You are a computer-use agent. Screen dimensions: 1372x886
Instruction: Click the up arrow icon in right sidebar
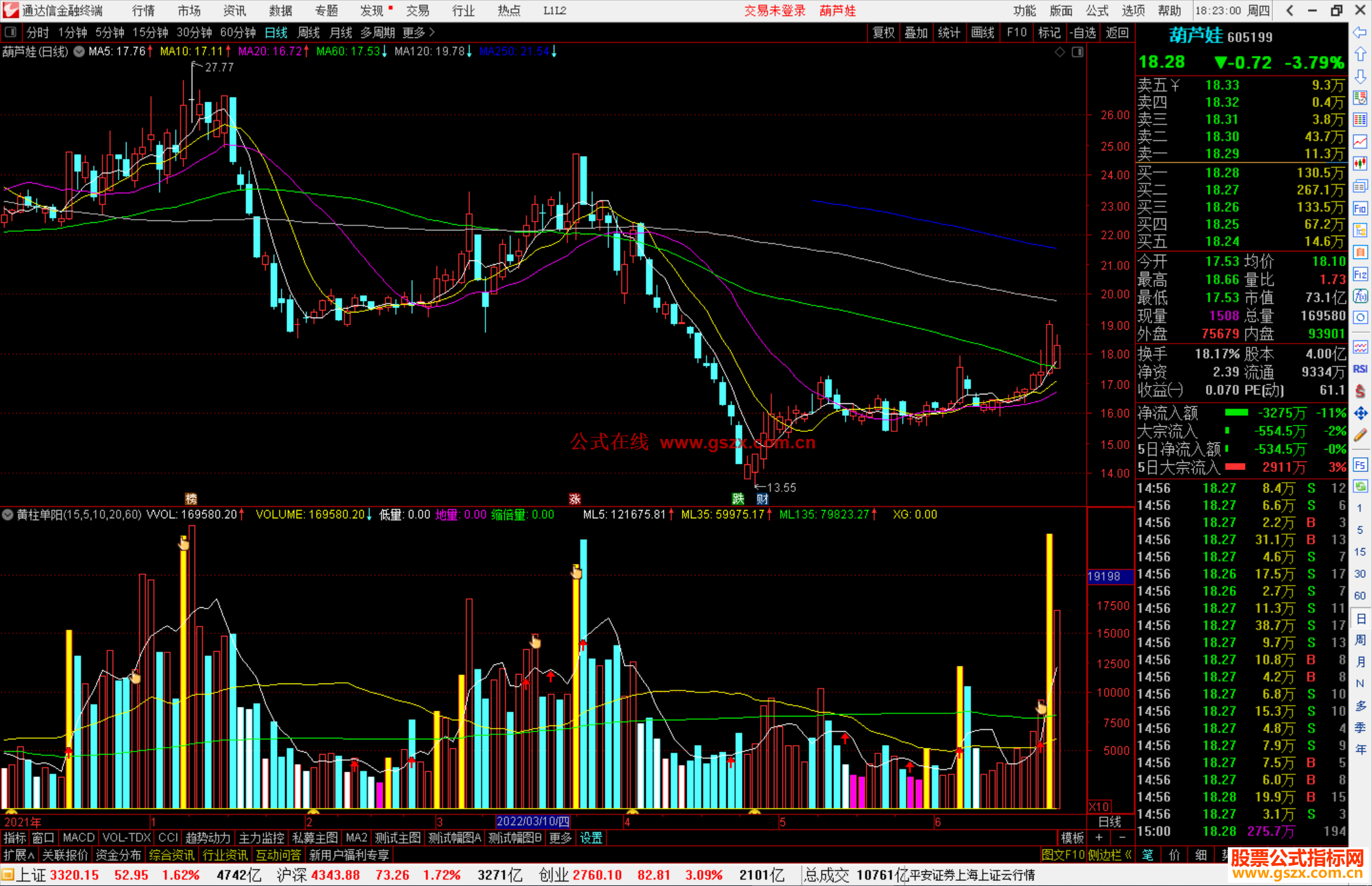click(1360, 54)
